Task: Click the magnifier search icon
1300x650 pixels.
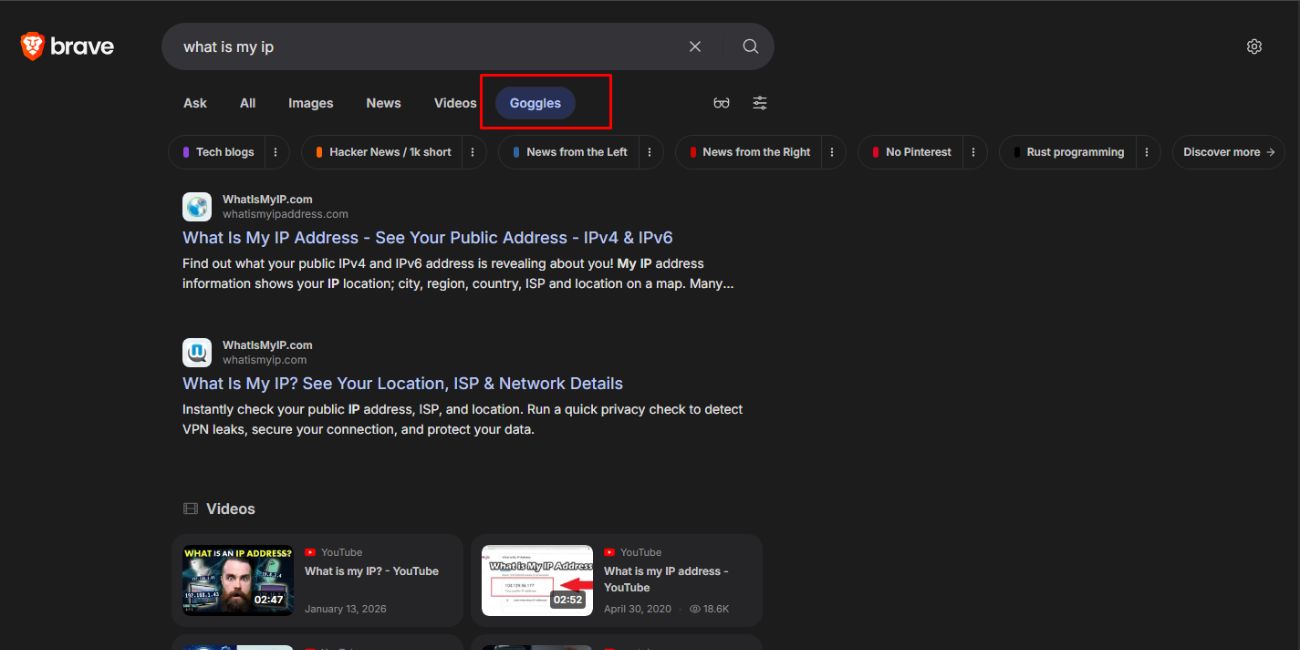Action: click(x=750, y=47)
